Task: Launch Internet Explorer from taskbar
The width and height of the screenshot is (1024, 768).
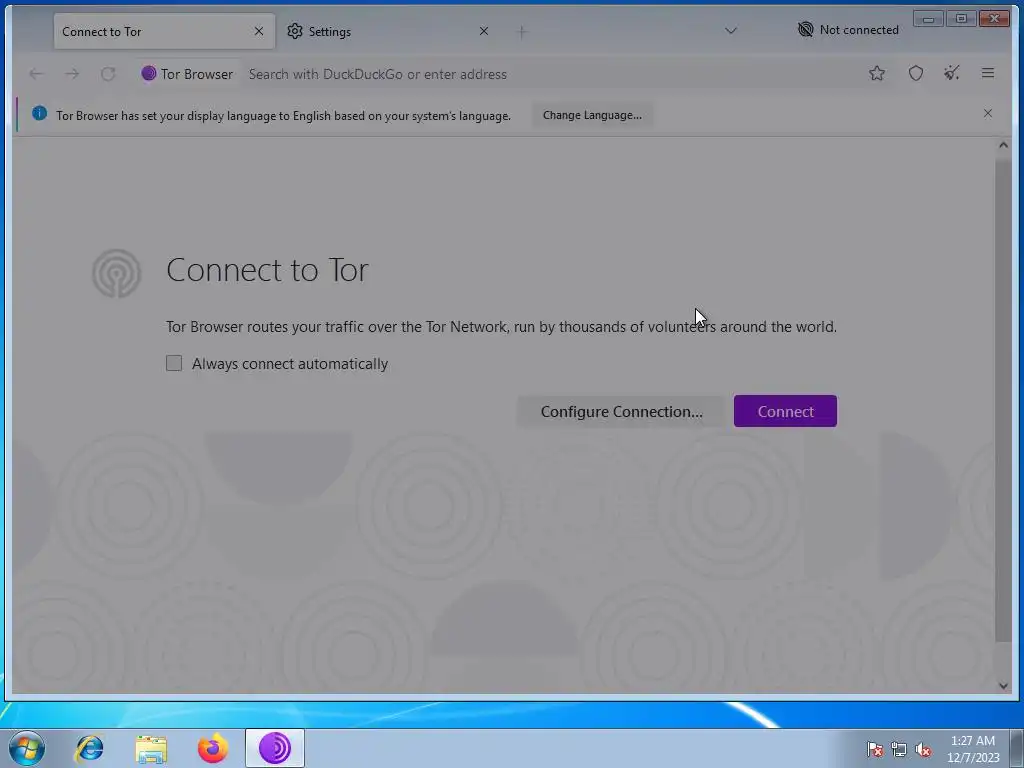Action: 89,748
